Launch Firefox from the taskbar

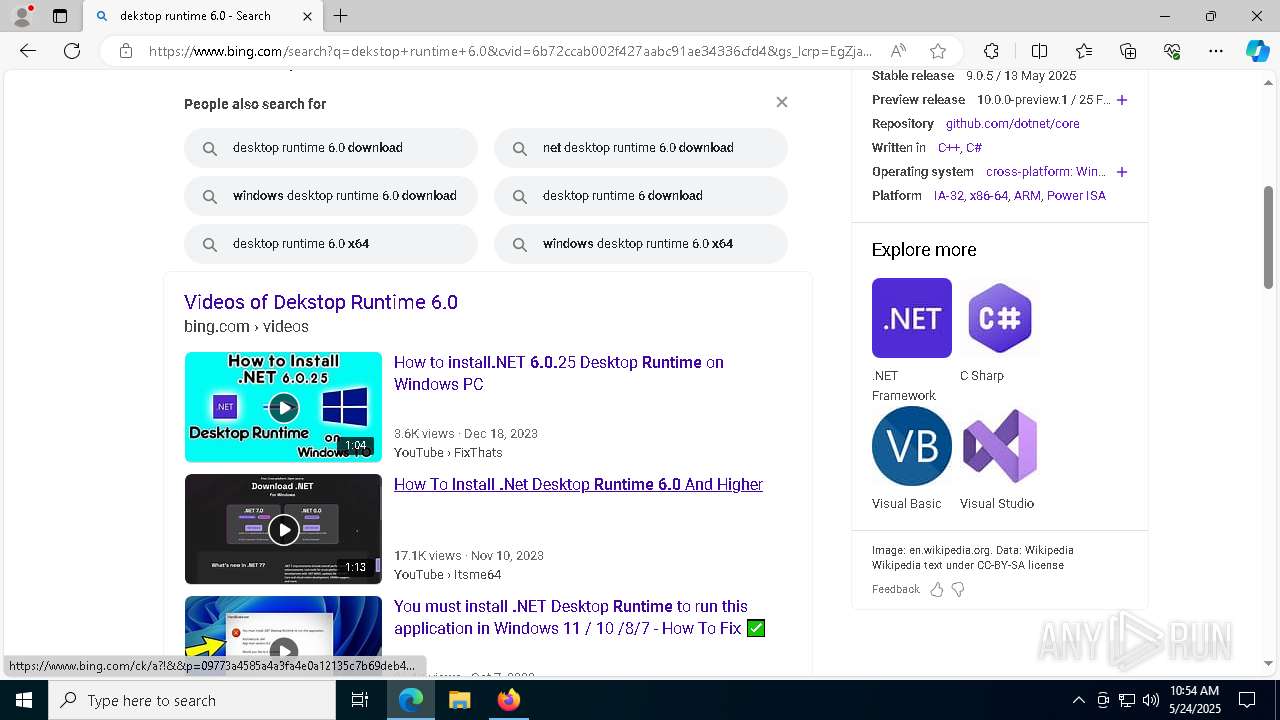[508, 700]
